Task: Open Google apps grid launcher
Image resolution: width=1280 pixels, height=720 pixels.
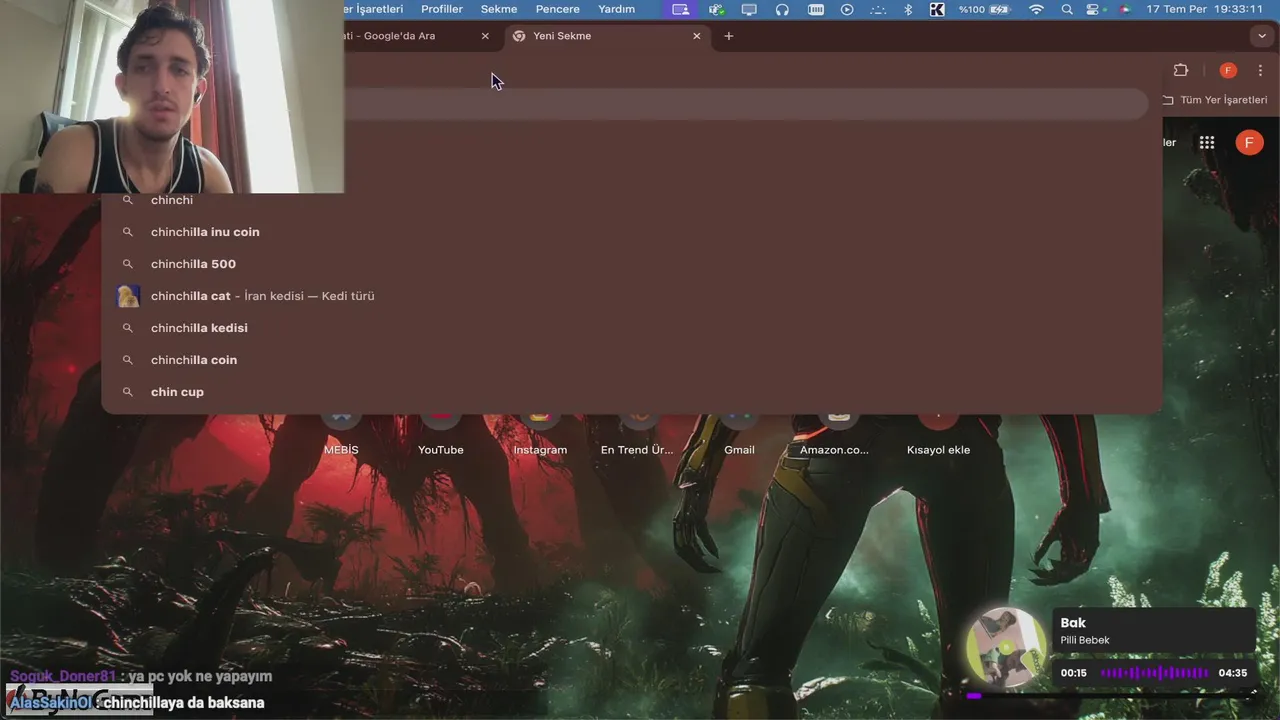Action: point(1207,142)
